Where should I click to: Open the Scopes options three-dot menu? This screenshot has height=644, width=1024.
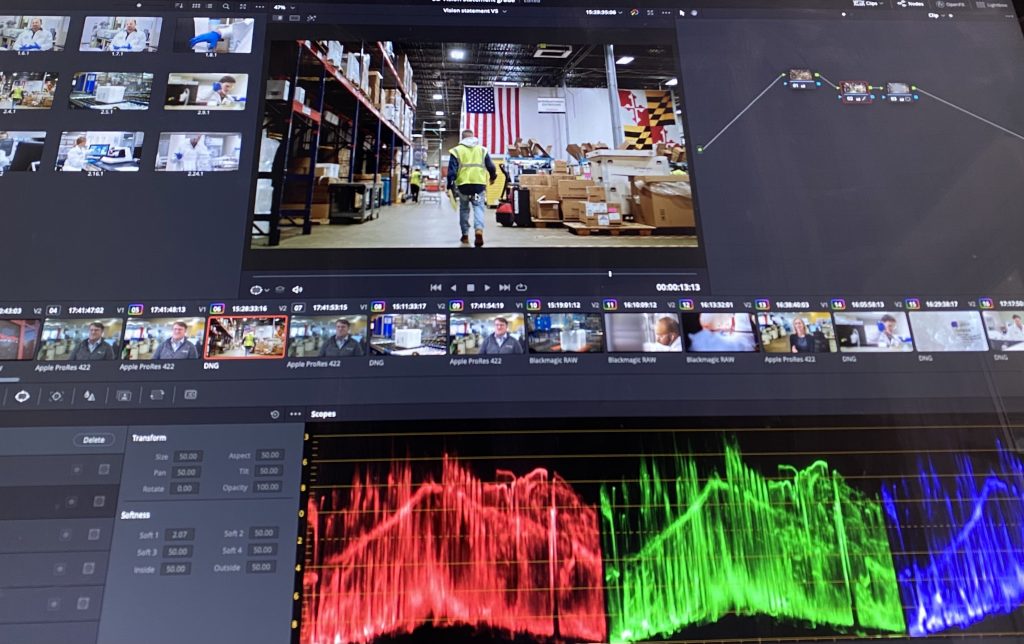[295, 414]
